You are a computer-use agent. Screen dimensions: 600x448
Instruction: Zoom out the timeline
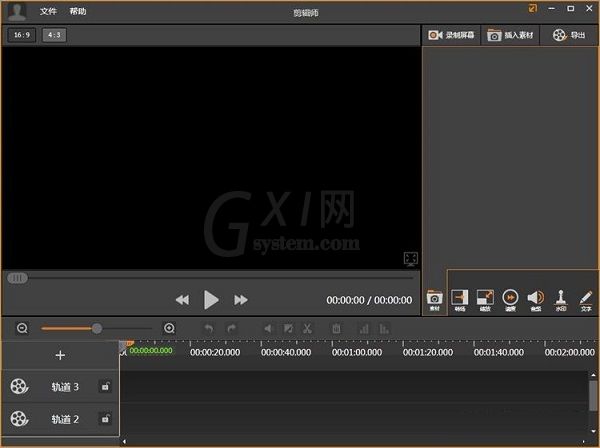[22, 328]
